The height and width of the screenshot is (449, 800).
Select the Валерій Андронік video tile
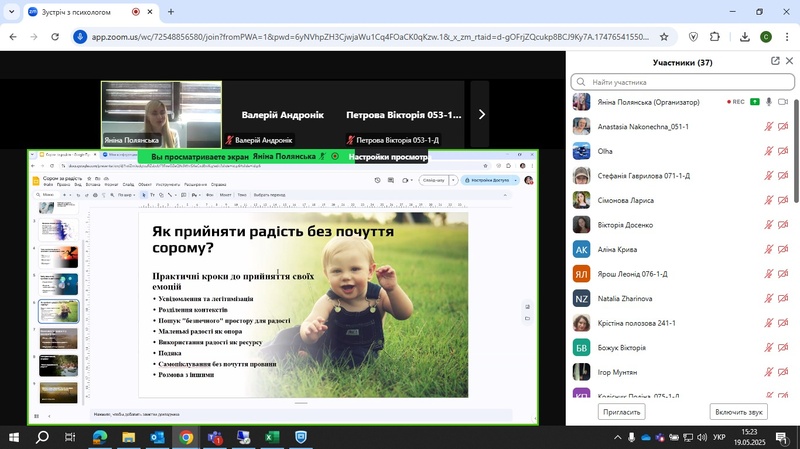tap(283, 114)
